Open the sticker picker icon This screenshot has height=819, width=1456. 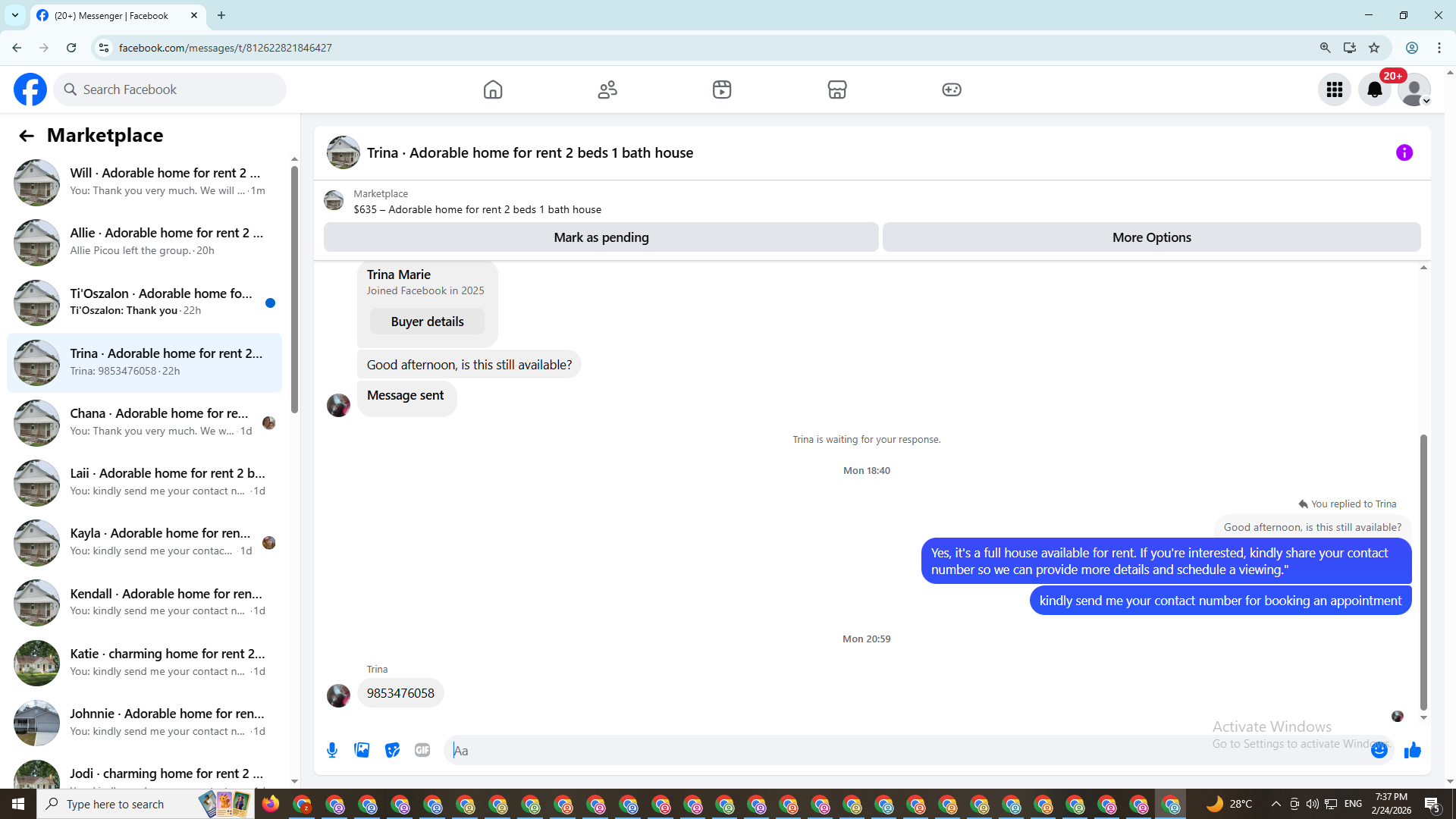392,750
